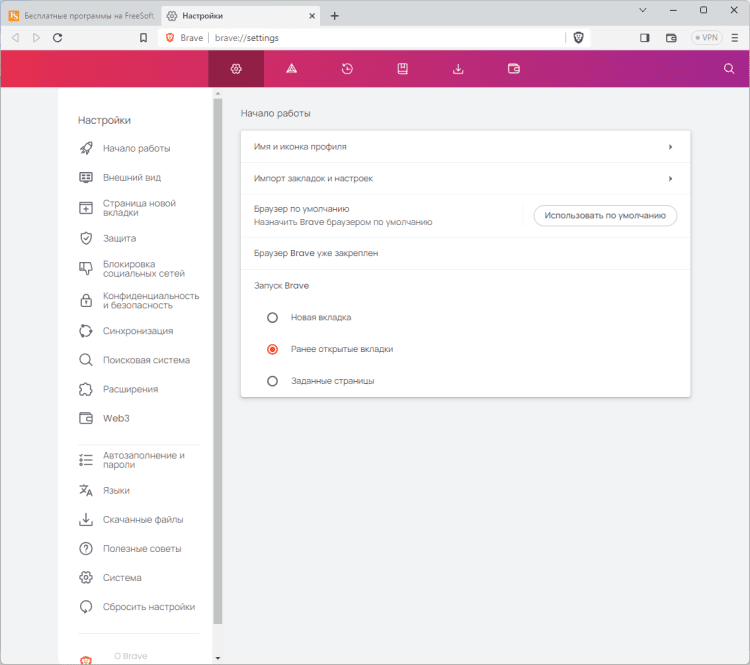Toggle the sidebar panel button
750x665 pixels.
[644, 38]
